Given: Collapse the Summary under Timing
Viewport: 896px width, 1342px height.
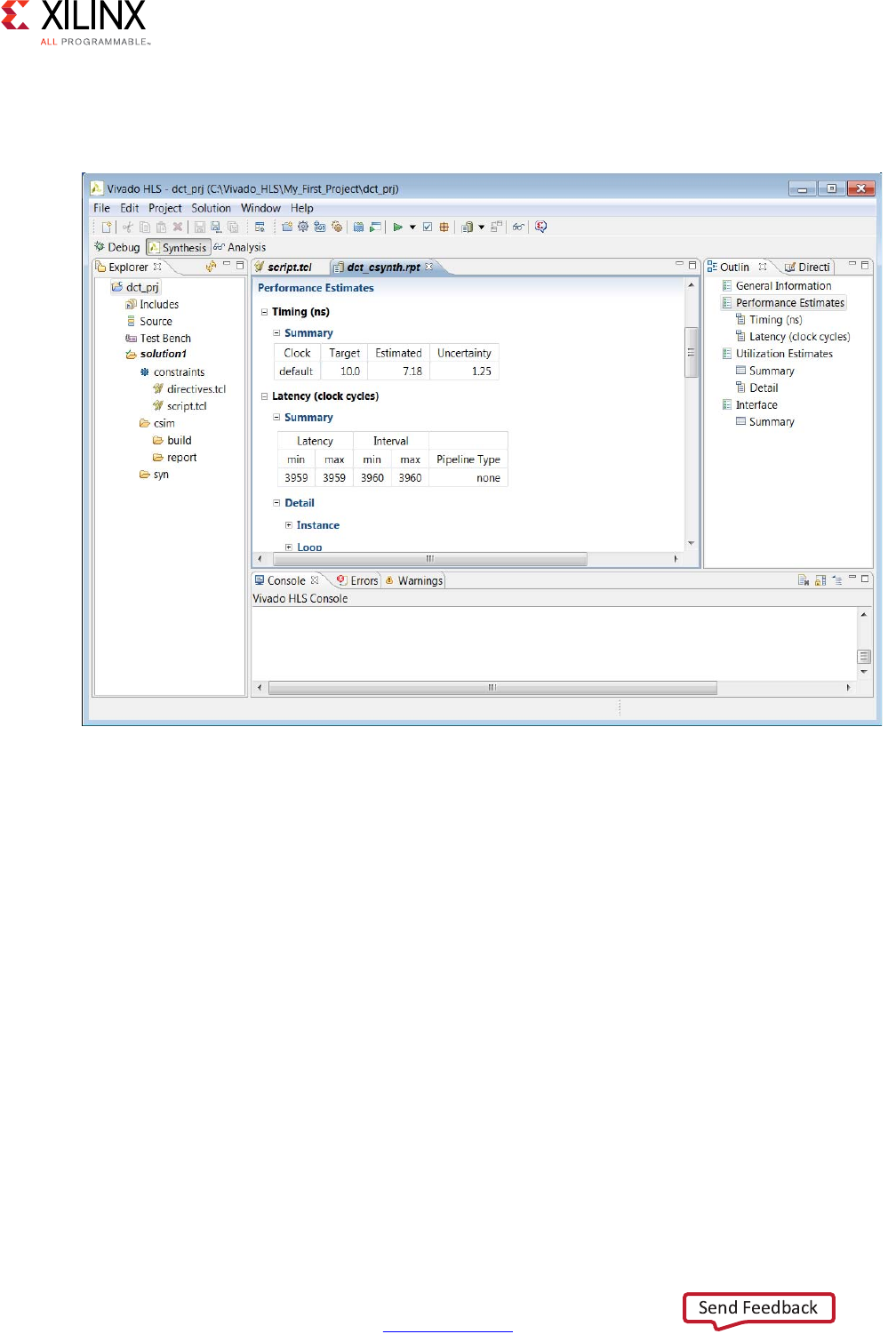Looking at the screenshot, I should point(276,333).
